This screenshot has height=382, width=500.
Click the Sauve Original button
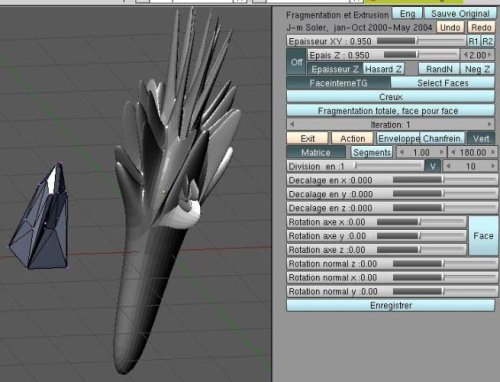[x=460, y=14]
